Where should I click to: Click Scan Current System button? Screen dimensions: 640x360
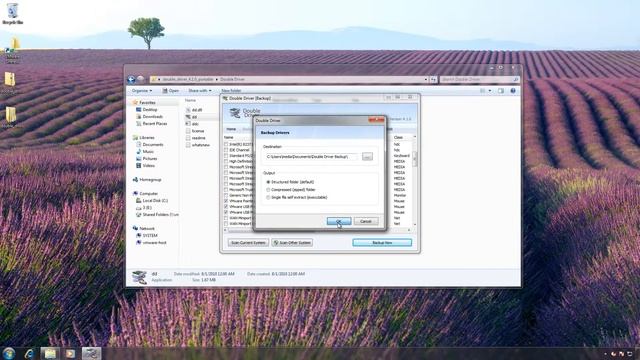click(248, 242)
